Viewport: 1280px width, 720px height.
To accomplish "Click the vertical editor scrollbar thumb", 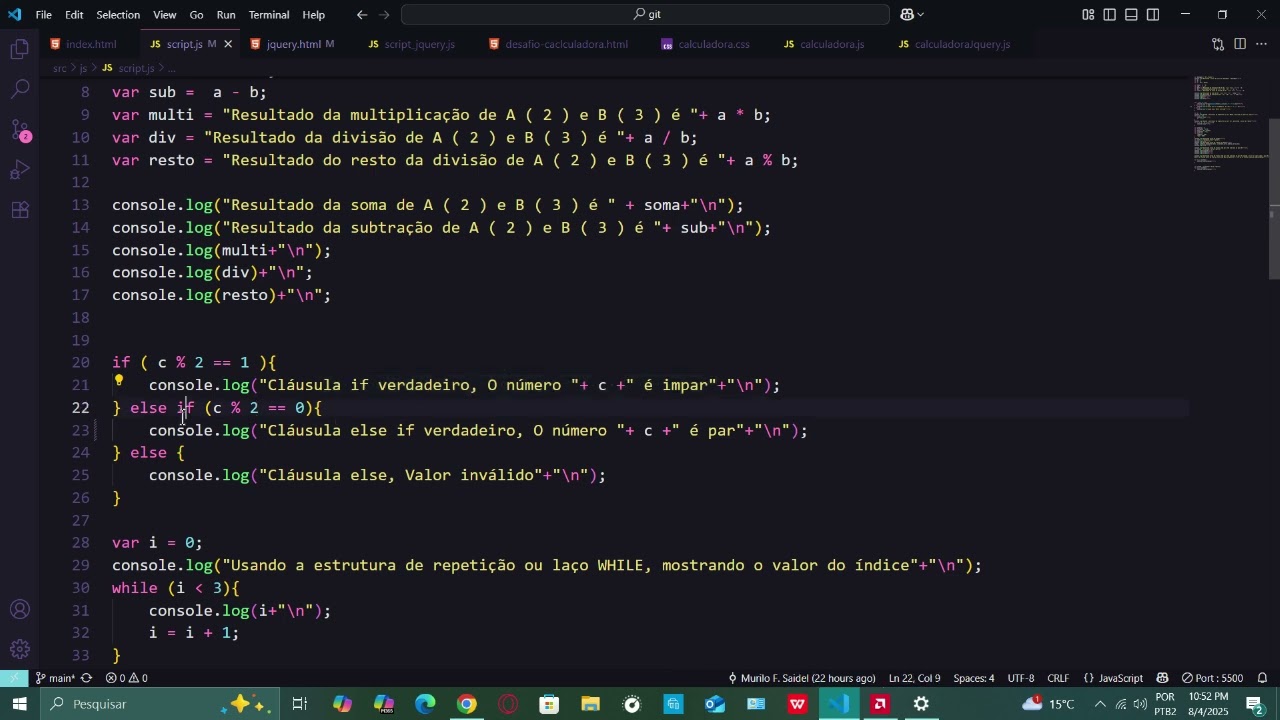I will point(1274,198).
